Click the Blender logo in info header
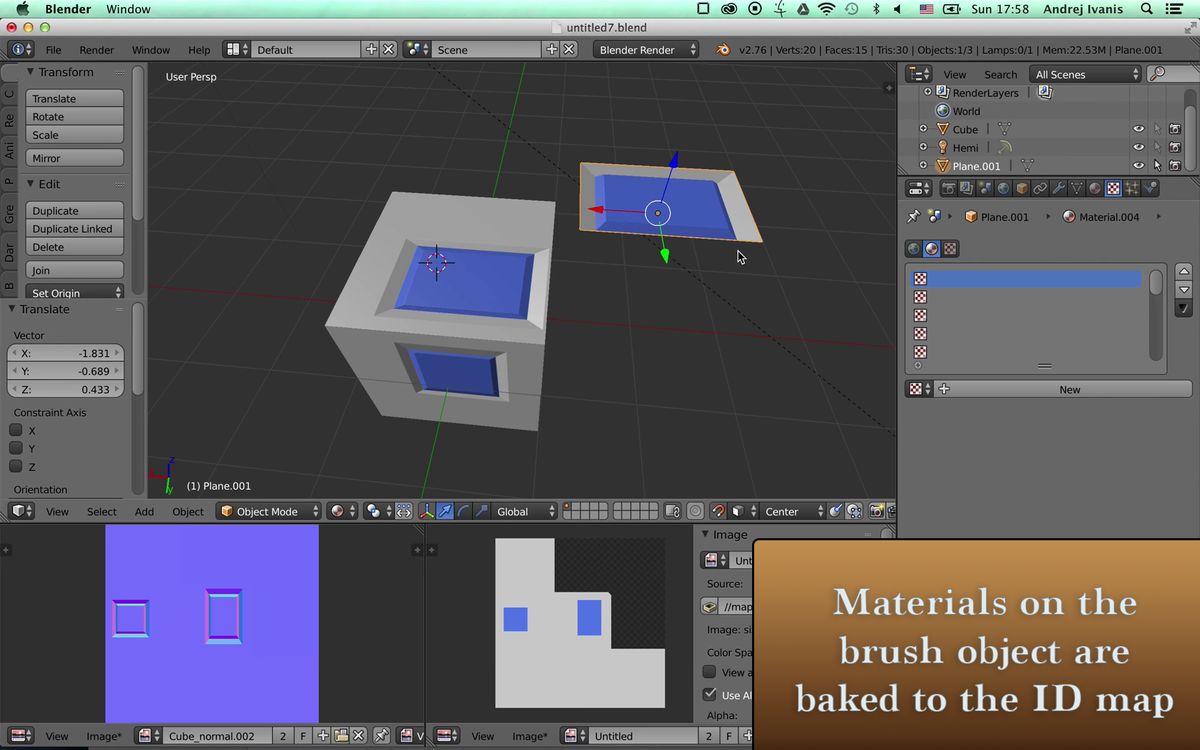The height and width of the screenshot is (750, 1200). tap(722, 49)
